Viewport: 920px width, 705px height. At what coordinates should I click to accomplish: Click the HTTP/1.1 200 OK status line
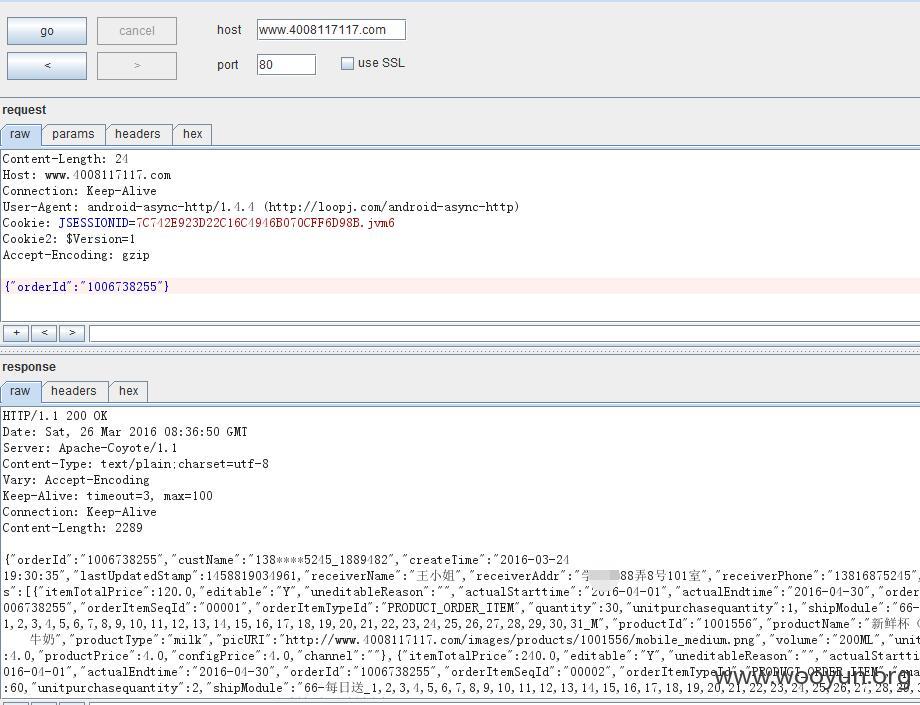(x=55, y=416)
